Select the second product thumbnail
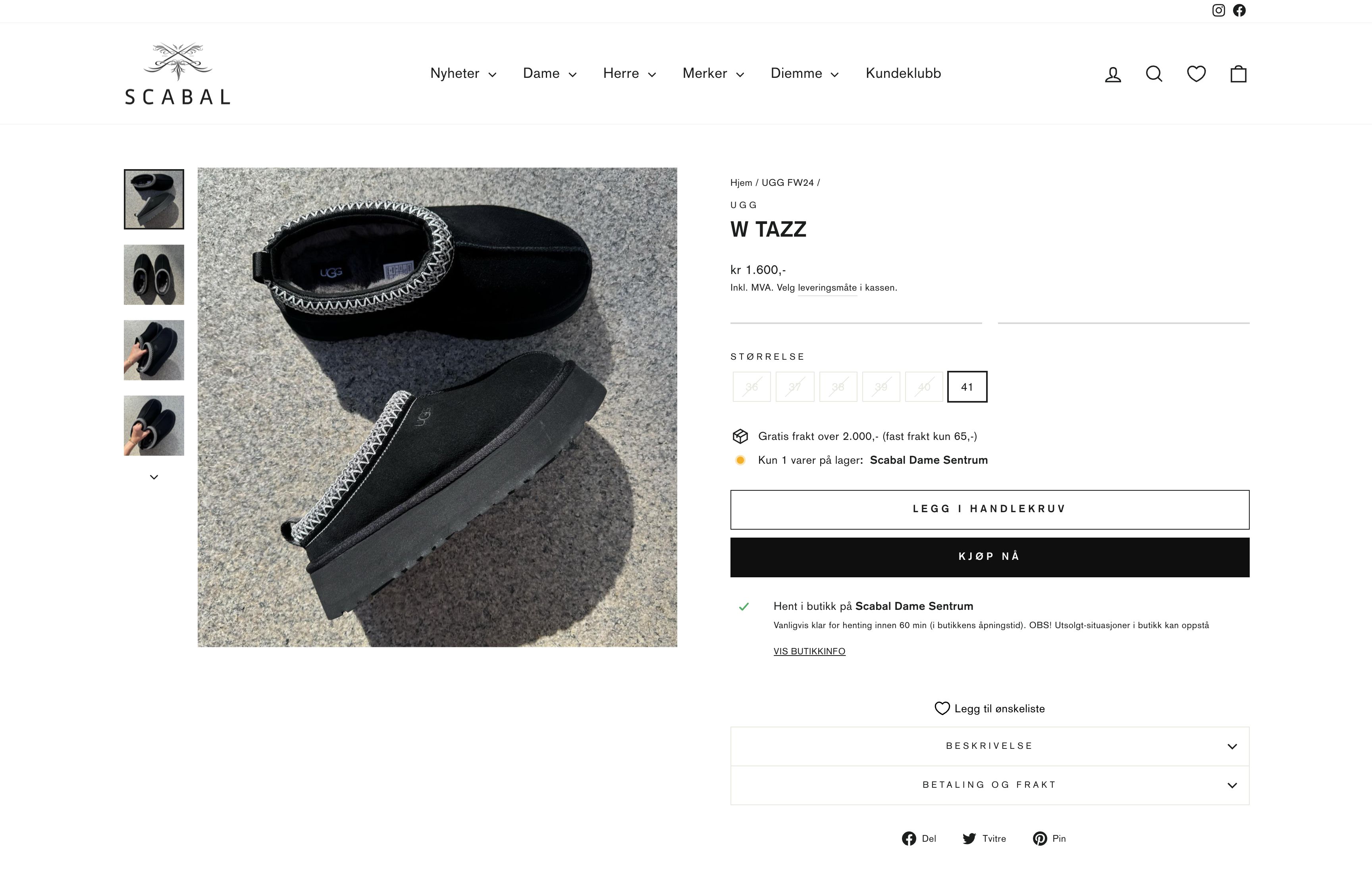 pos(153,275)
